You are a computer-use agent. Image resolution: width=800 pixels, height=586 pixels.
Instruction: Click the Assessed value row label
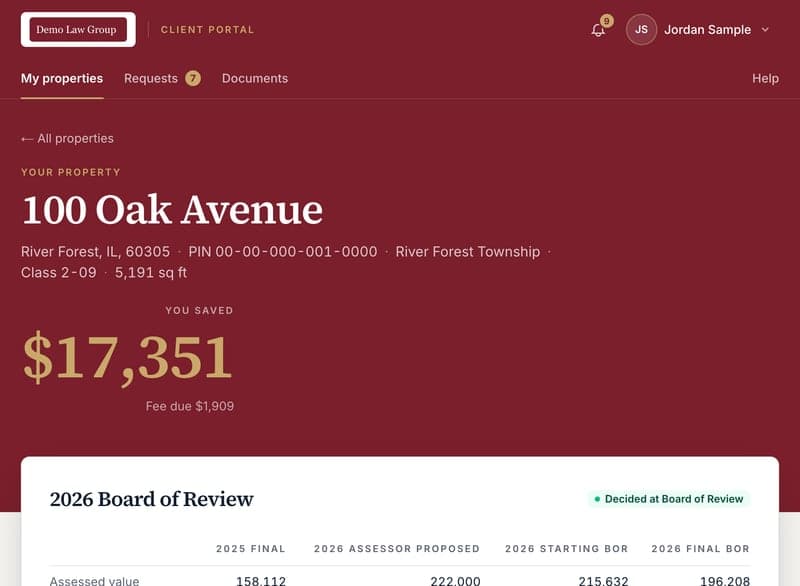click(x=94, y=581)
